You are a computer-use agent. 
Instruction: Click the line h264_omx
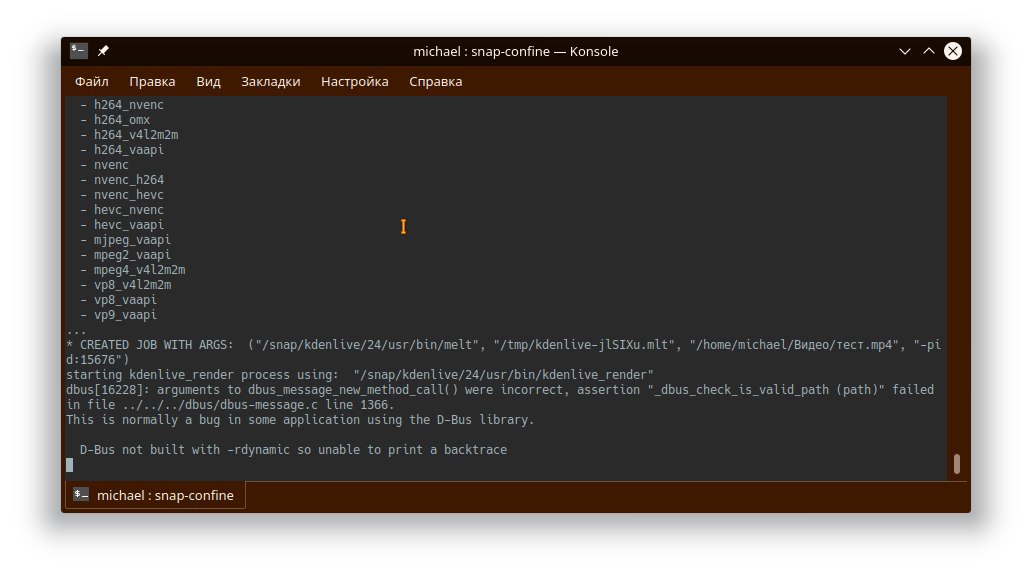pyautogui.click(x=122, y=120)
